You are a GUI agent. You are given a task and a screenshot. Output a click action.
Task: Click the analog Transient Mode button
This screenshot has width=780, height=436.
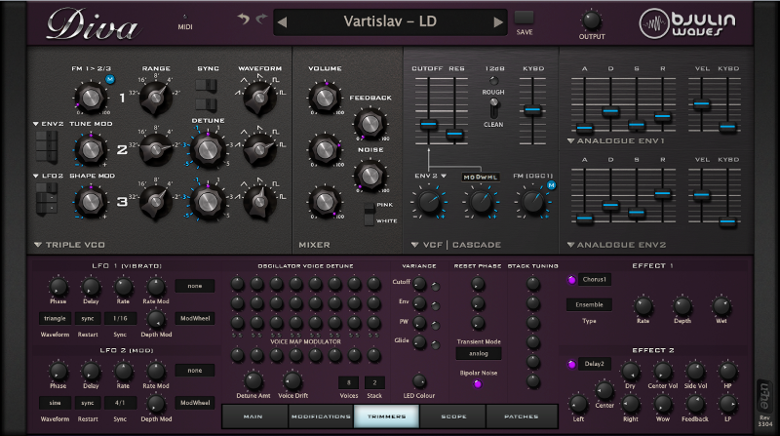pyautogui.click(x=477, y=353)
